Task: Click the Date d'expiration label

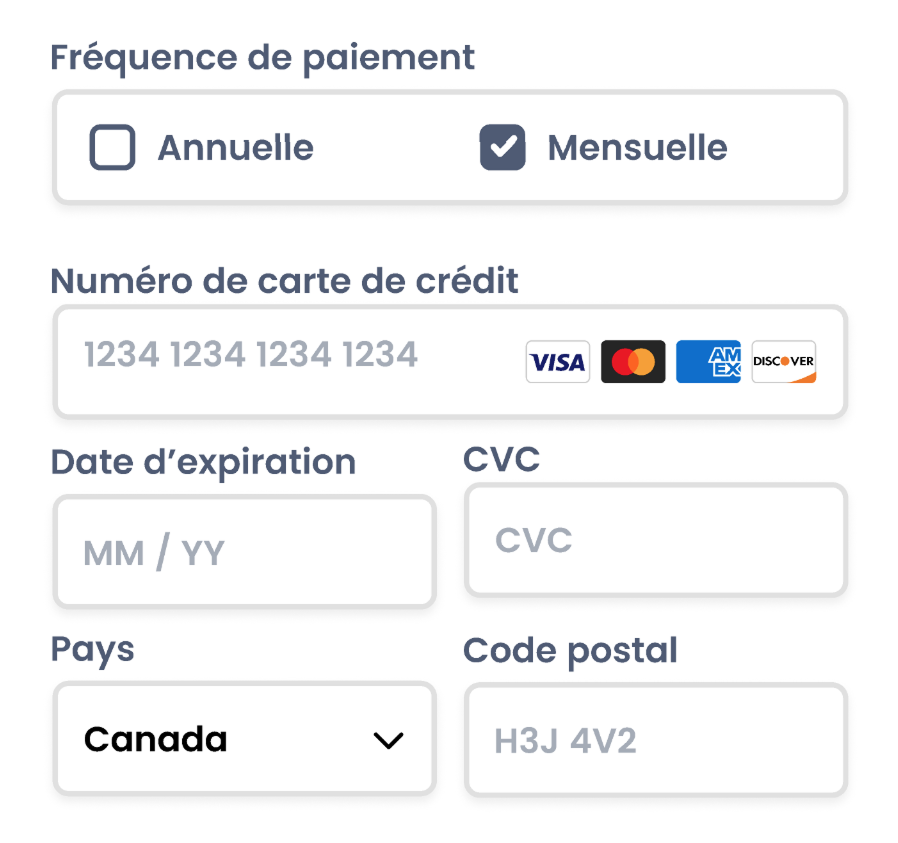Action: (x=203, y=462)
